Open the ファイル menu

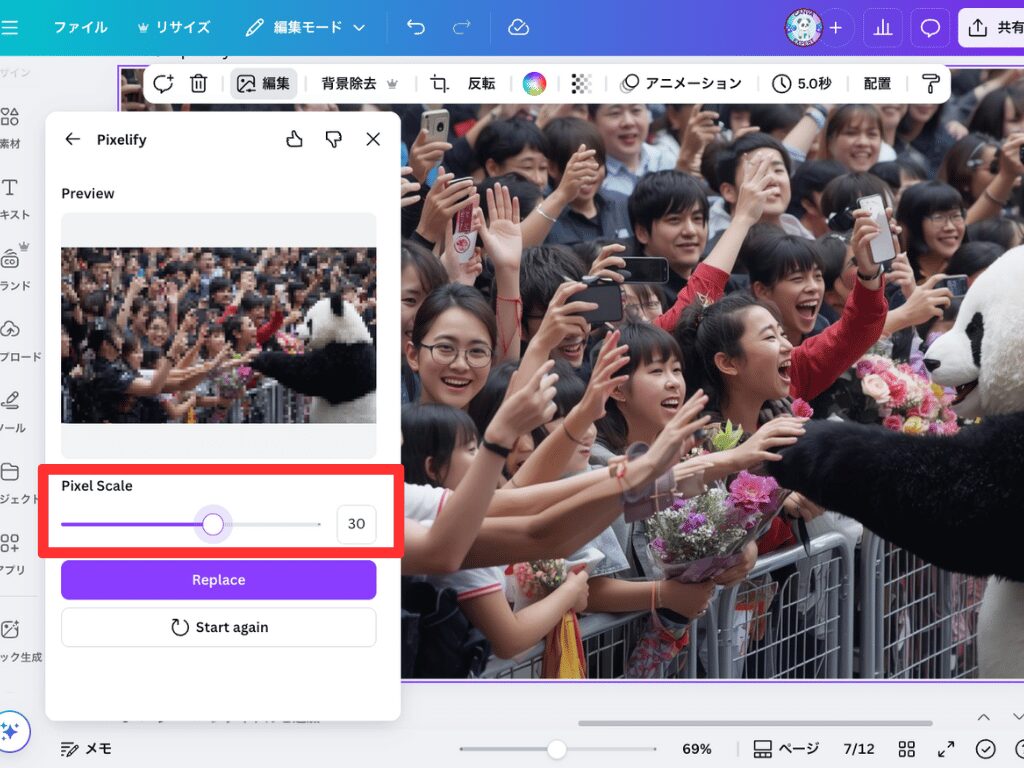pyautogui.click(x=80, y=28)
